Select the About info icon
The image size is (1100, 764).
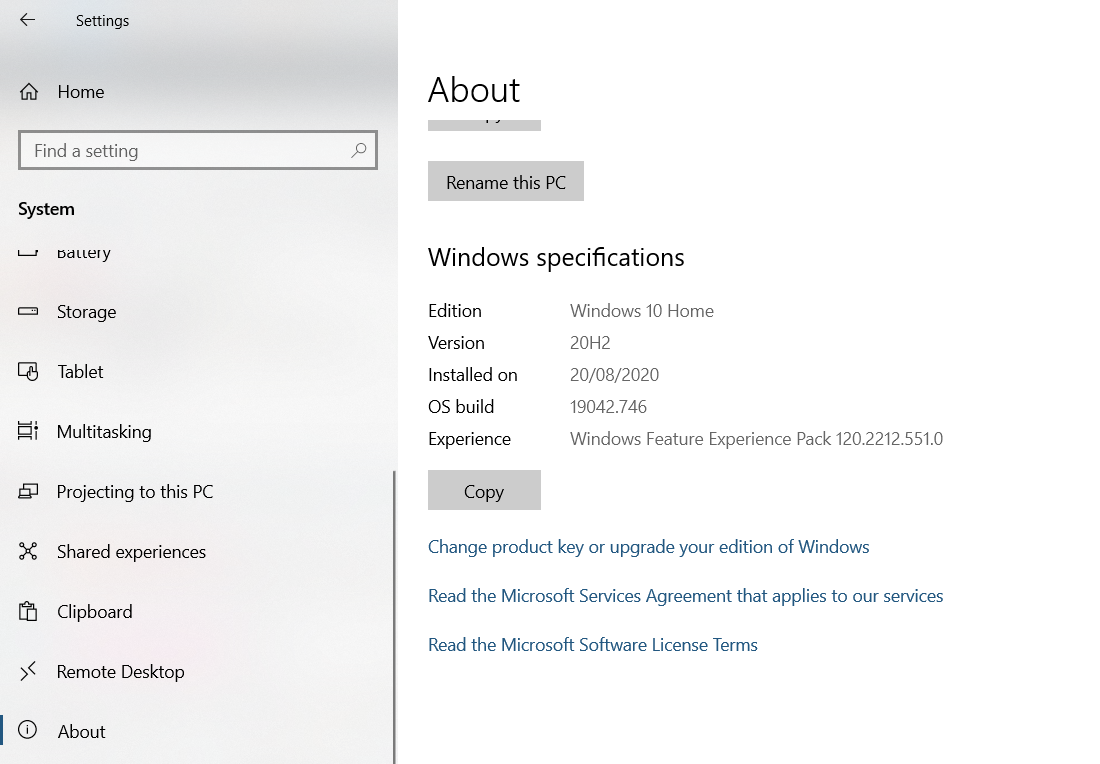[28, 731]
